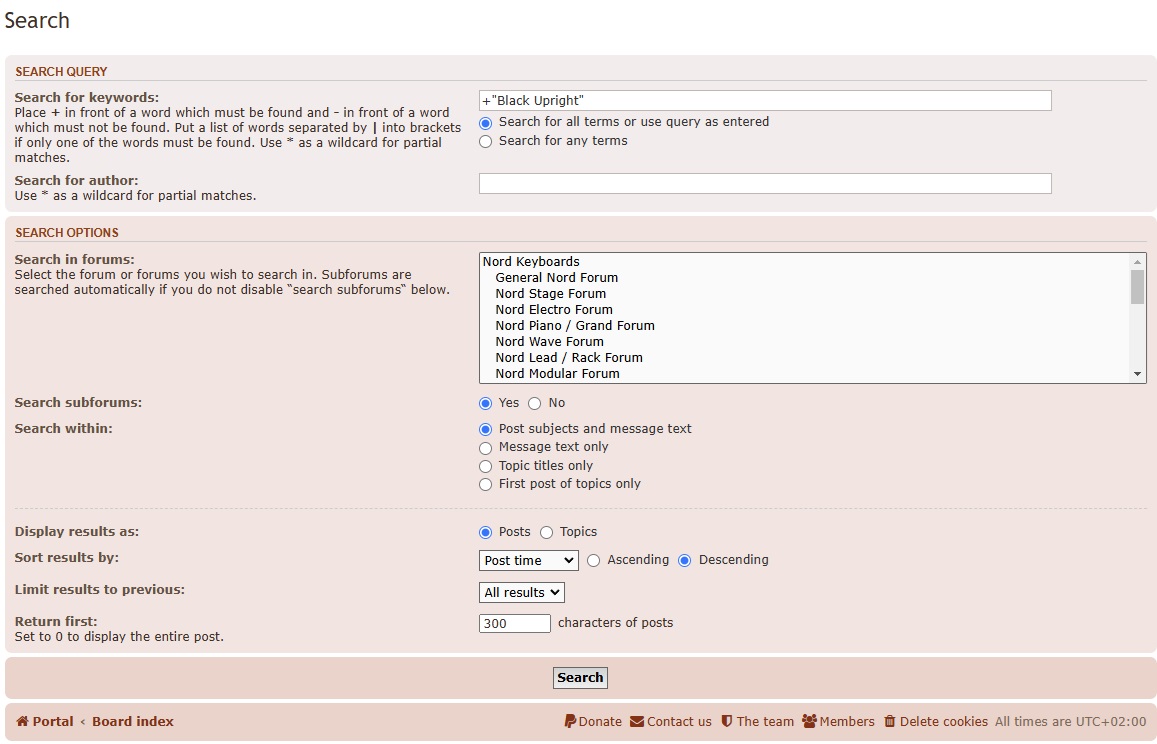Image resolution: width=1157 pixels, height=744 pixels.
Task: Set Search subforums to Yes
Action: pos(486,404)
